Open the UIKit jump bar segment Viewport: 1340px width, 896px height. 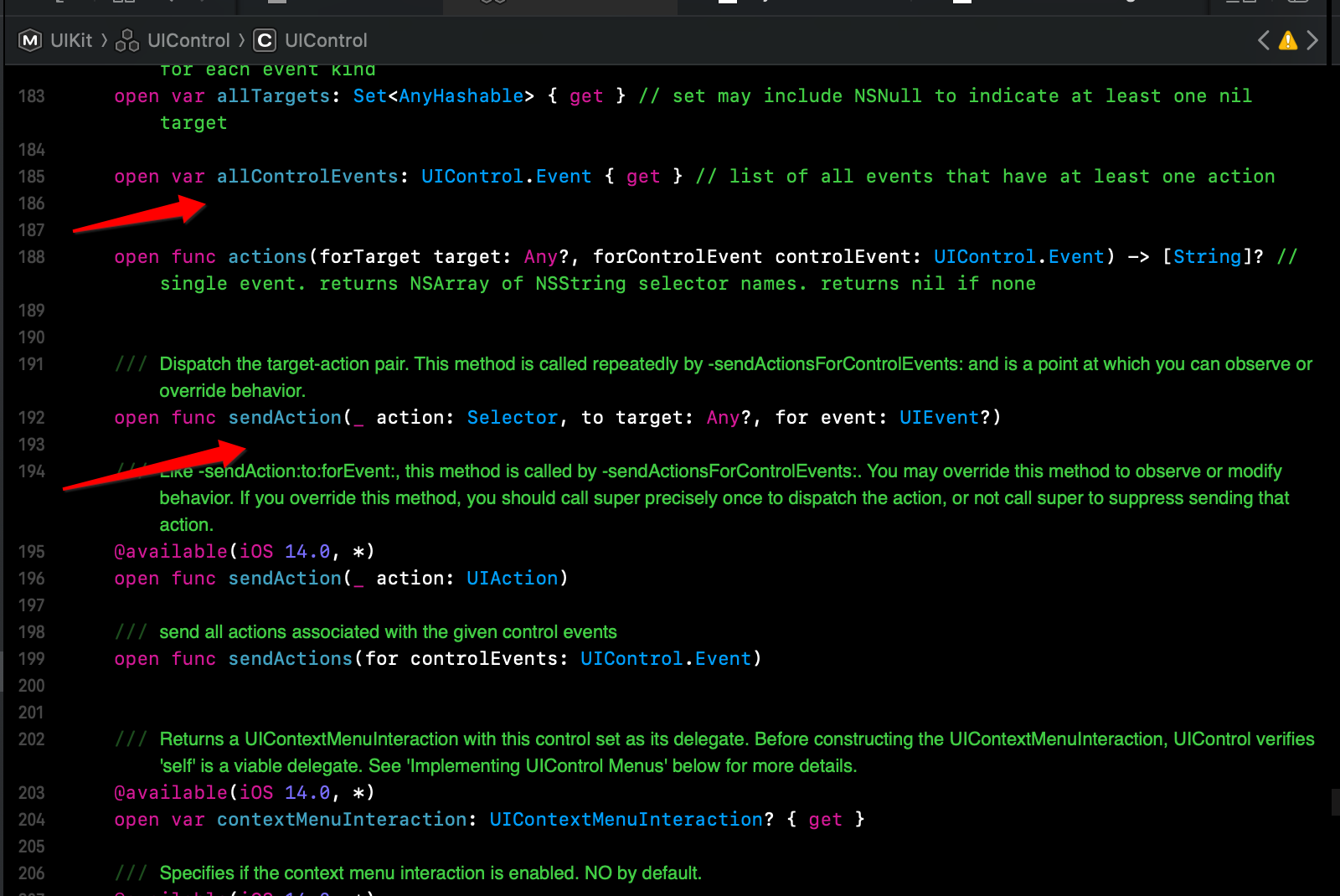(x=71, y=40)
